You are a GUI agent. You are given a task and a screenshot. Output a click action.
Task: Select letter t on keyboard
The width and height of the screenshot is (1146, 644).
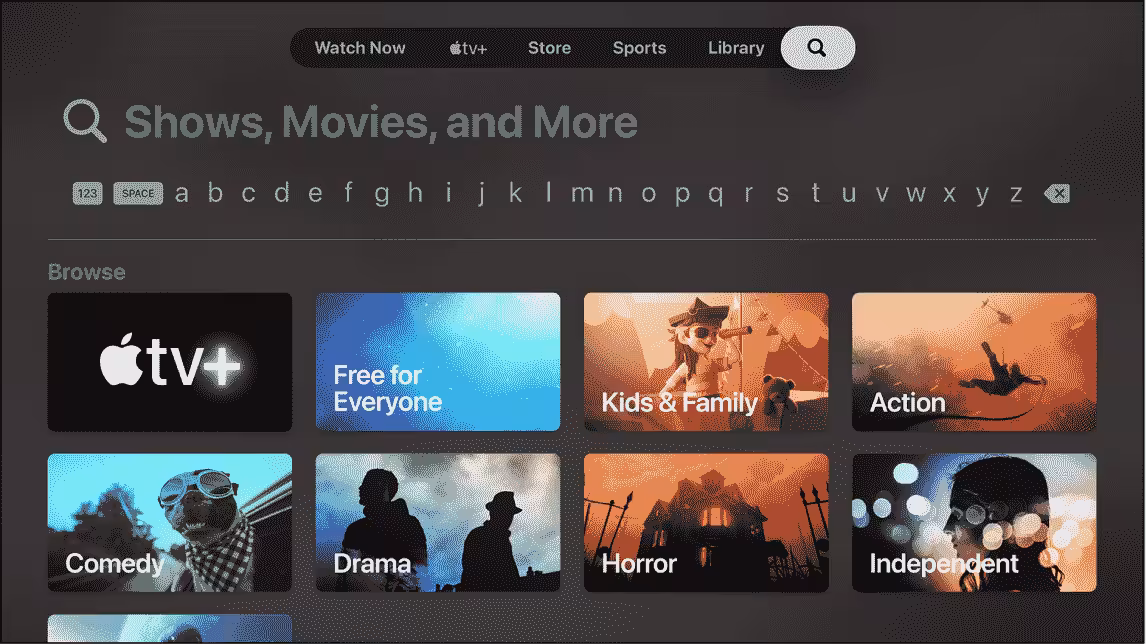[816, 193]
